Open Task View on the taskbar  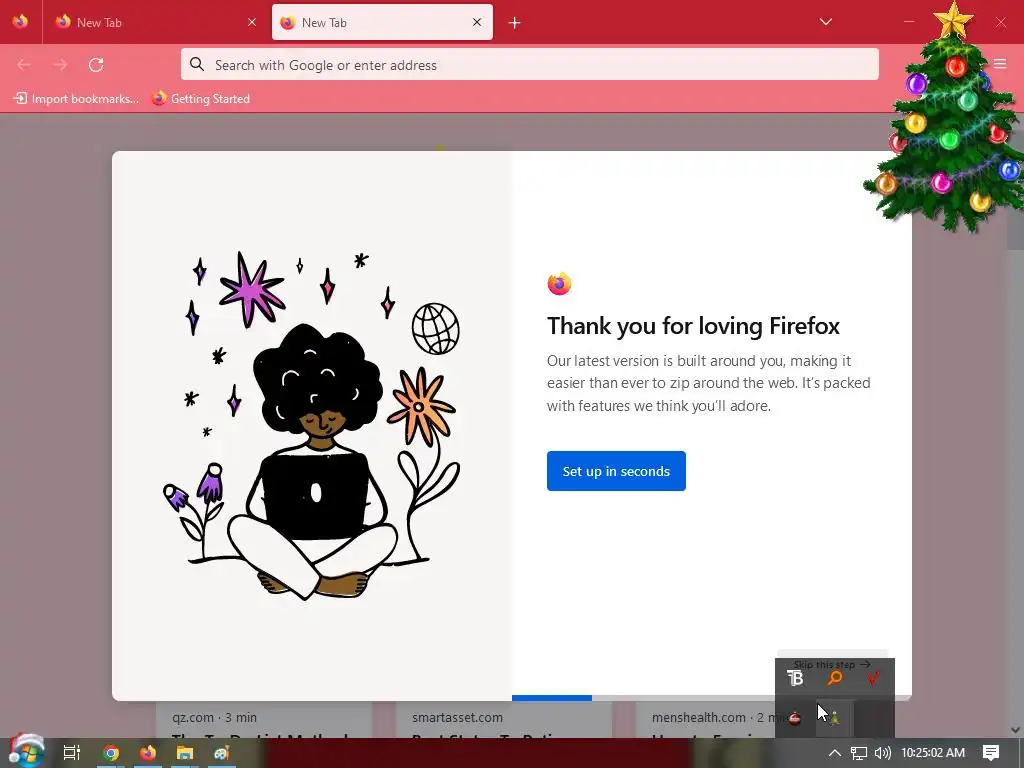tap(71, 753)
